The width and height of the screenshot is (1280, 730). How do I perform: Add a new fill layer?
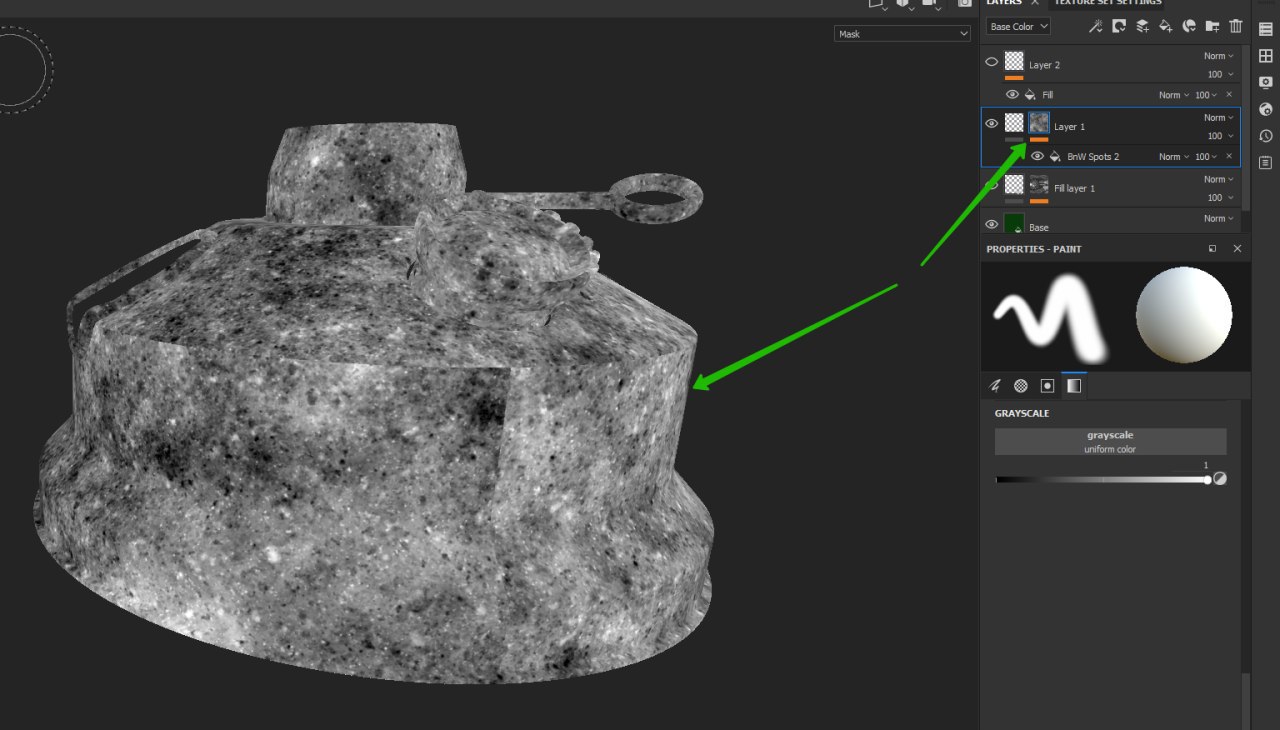(1165, 27)
